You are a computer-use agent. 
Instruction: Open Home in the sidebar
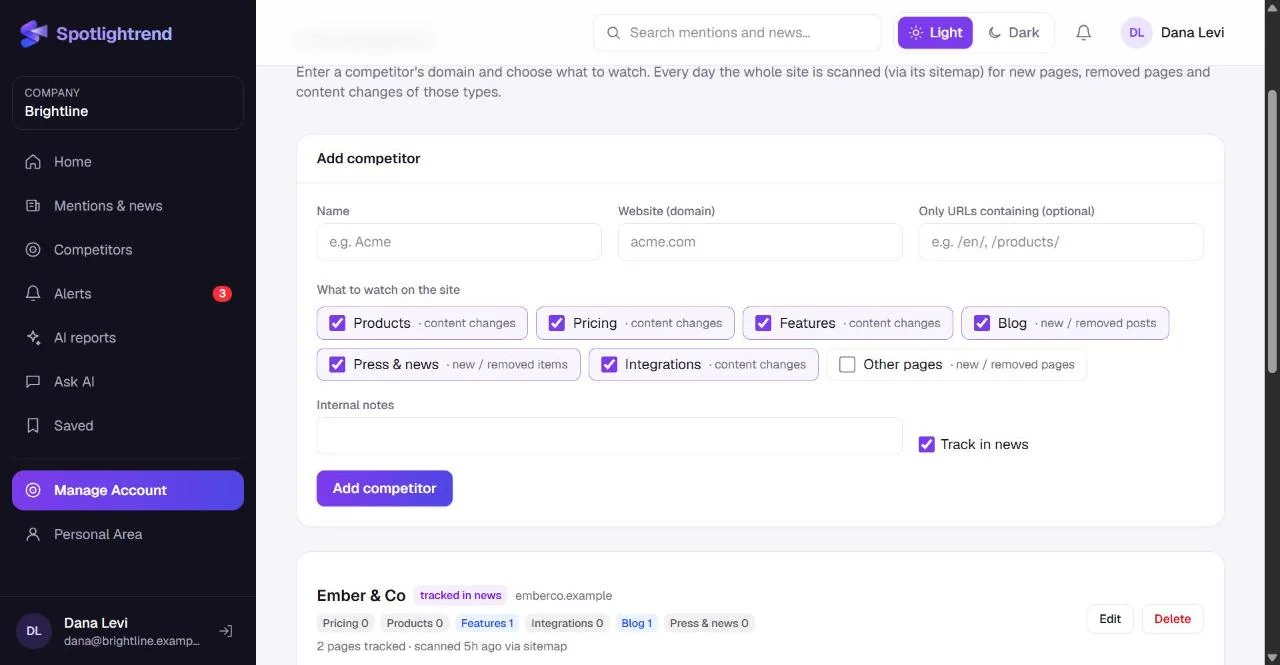tap(128, 162)
